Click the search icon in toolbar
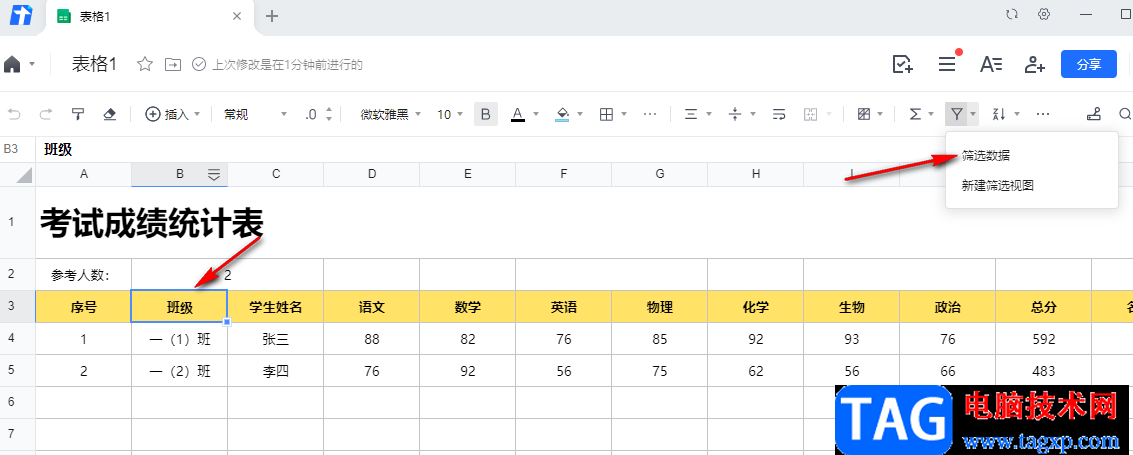This screenshot has height=455, width=1133. [x=1126, y=114]
